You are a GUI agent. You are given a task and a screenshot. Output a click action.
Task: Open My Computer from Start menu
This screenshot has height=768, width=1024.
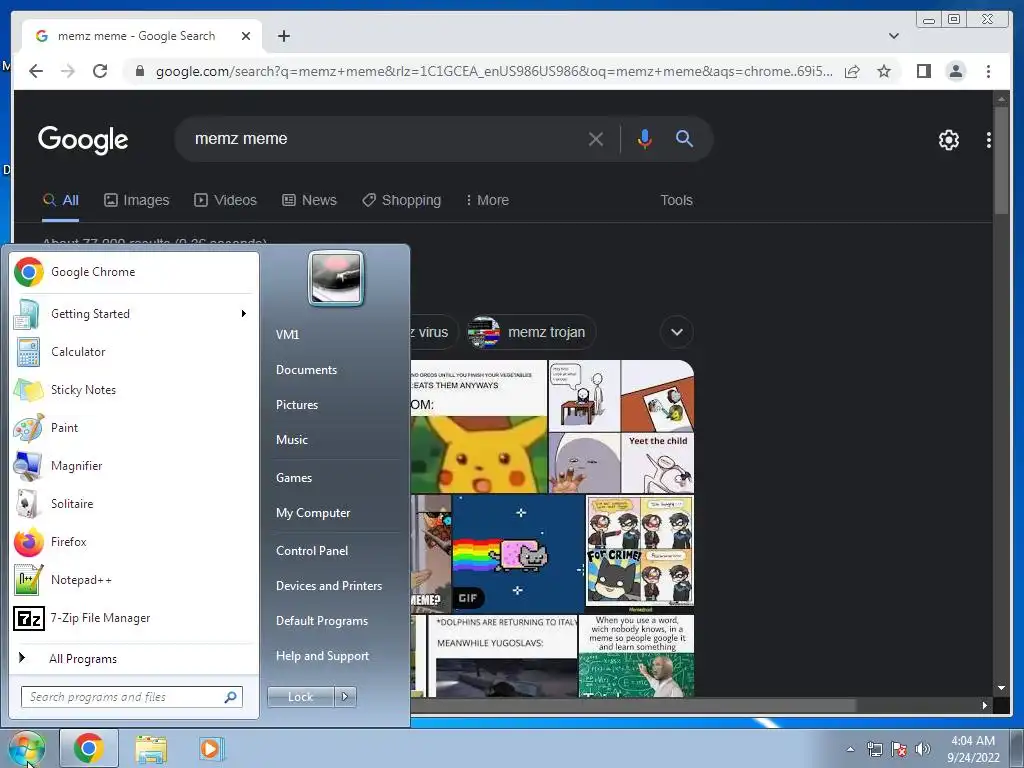coord(313,513)
